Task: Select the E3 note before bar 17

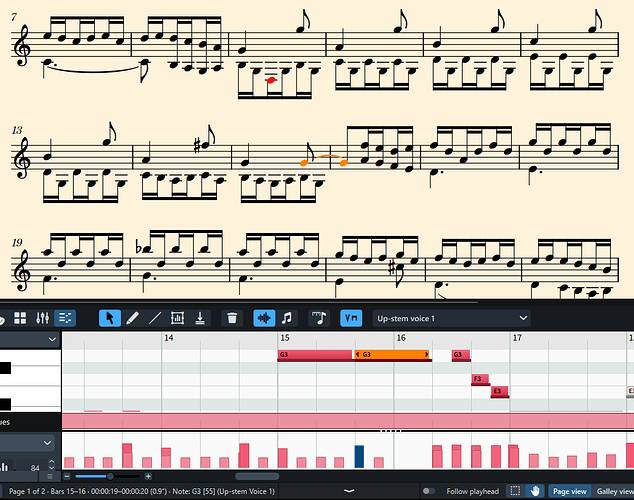Action: 500,391
